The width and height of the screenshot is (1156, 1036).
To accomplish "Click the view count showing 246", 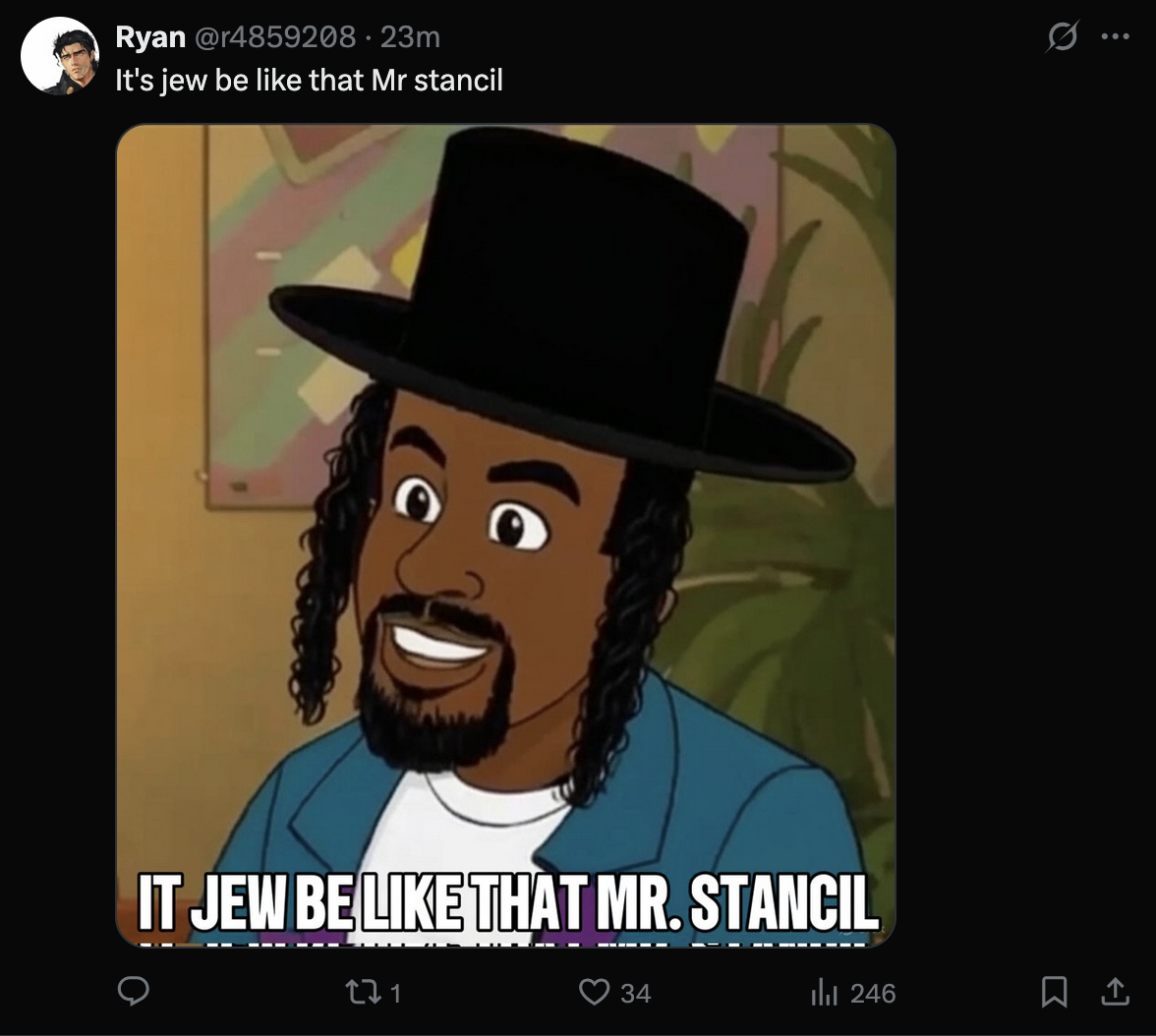I will pos(873,993).
